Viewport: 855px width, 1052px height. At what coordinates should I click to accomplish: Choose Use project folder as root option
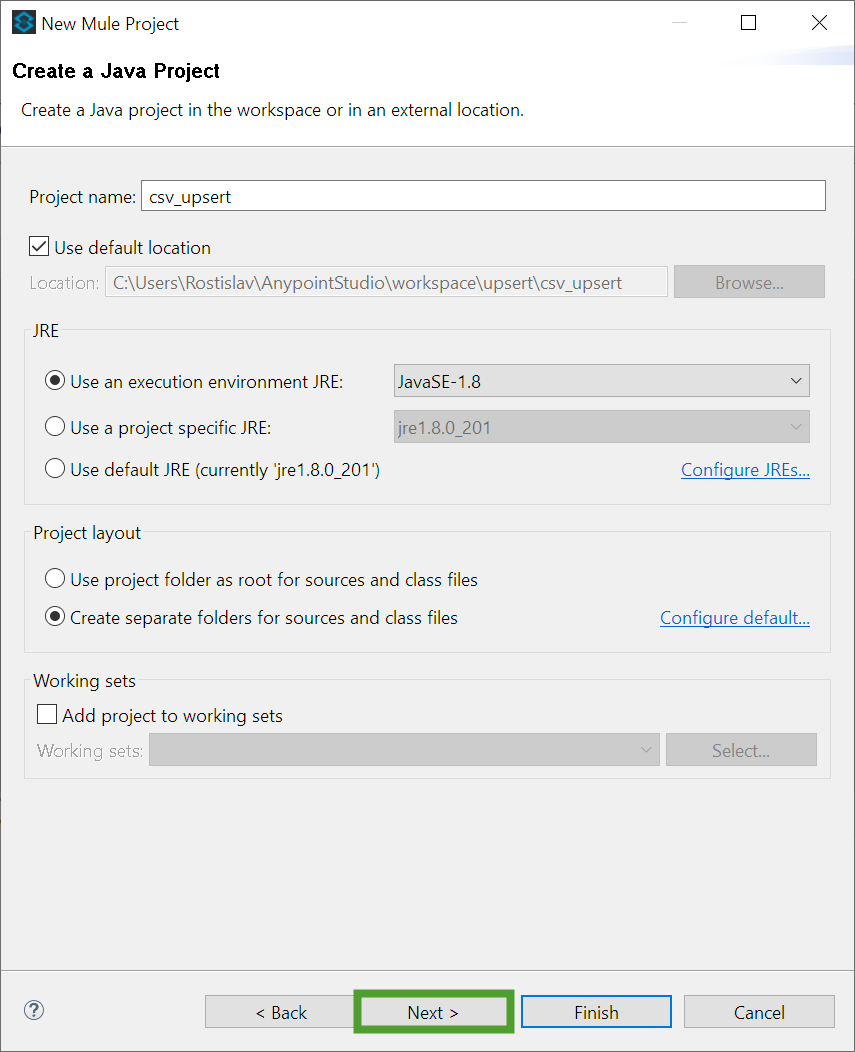(x=55, y=578)
